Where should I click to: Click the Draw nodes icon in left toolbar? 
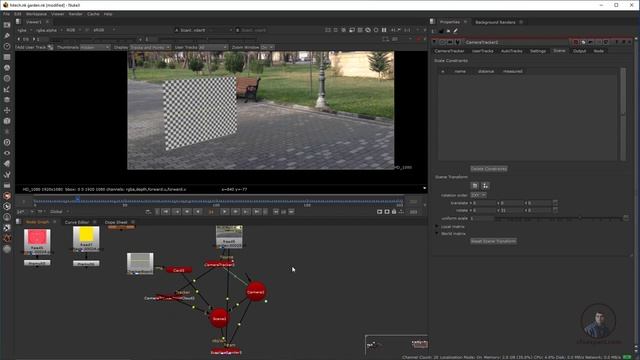[7, 36]
